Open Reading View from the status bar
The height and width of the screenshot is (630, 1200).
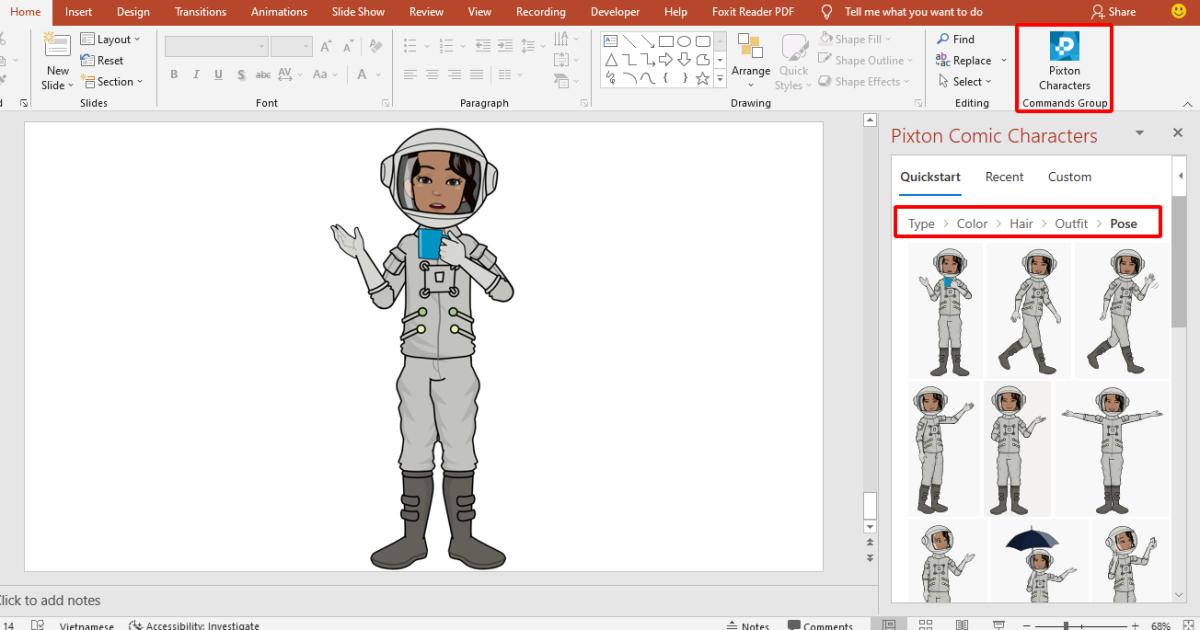[x=961, y=622]
